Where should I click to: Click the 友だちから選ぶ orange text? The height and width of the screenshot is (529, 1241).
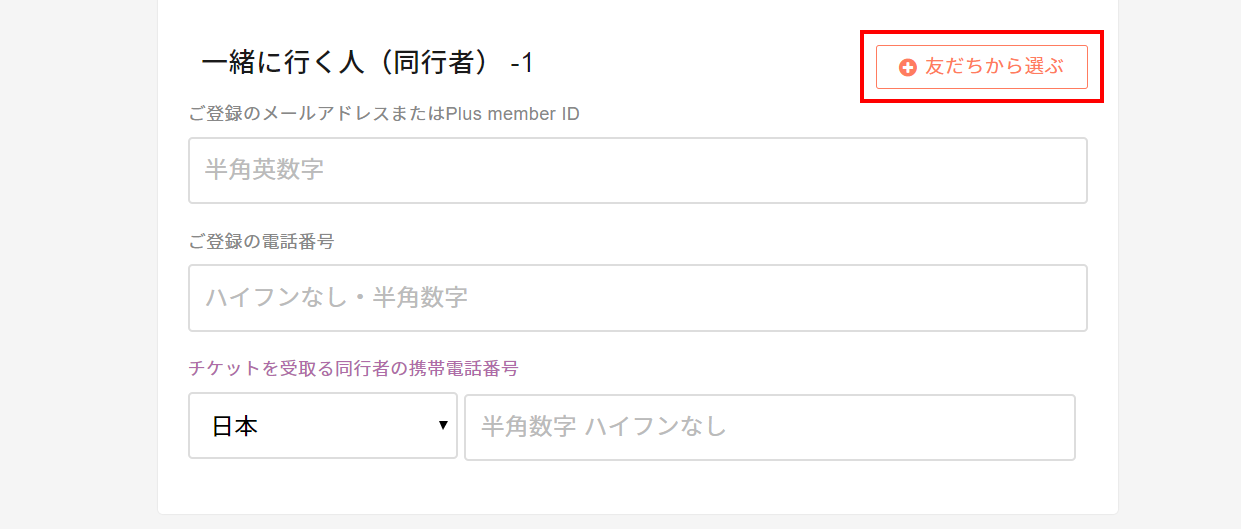coord(994,67)
